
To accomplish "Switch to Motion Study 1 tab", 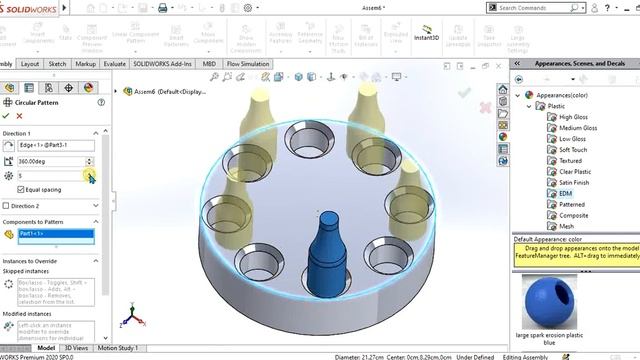I will click(x=118, y=348).
